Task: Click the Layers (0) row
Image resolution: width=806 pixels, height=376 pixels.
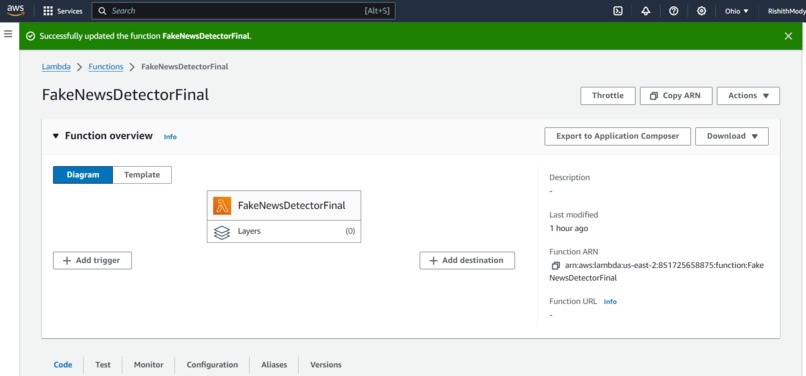Action: 284,231
